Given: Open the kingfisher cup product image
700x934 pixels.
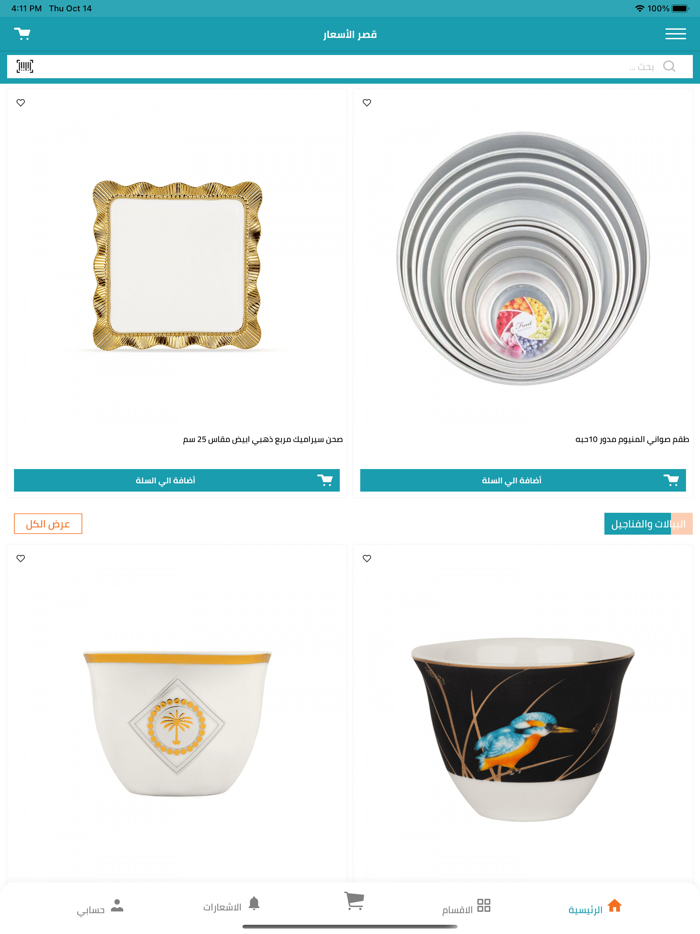Looking at the screenshot, I should [x=522, y=728].
